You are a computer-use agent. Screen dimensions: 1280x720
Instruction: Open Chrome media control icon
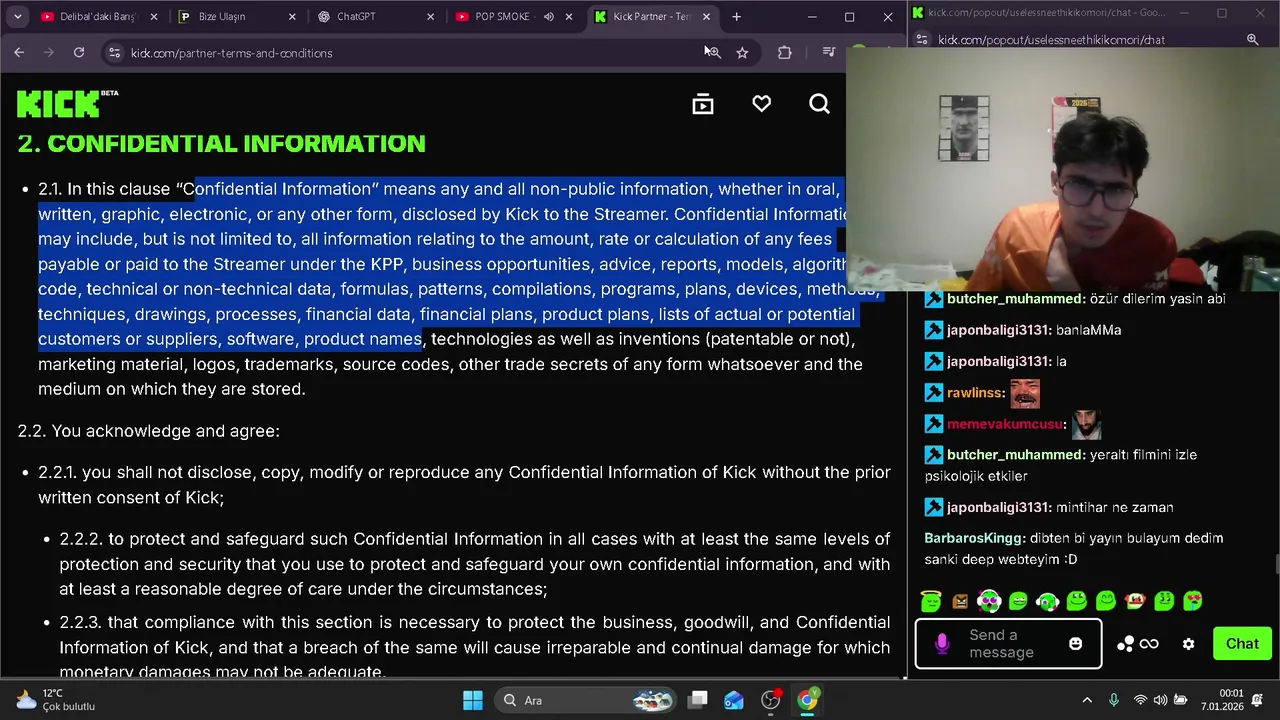[828, 52]
